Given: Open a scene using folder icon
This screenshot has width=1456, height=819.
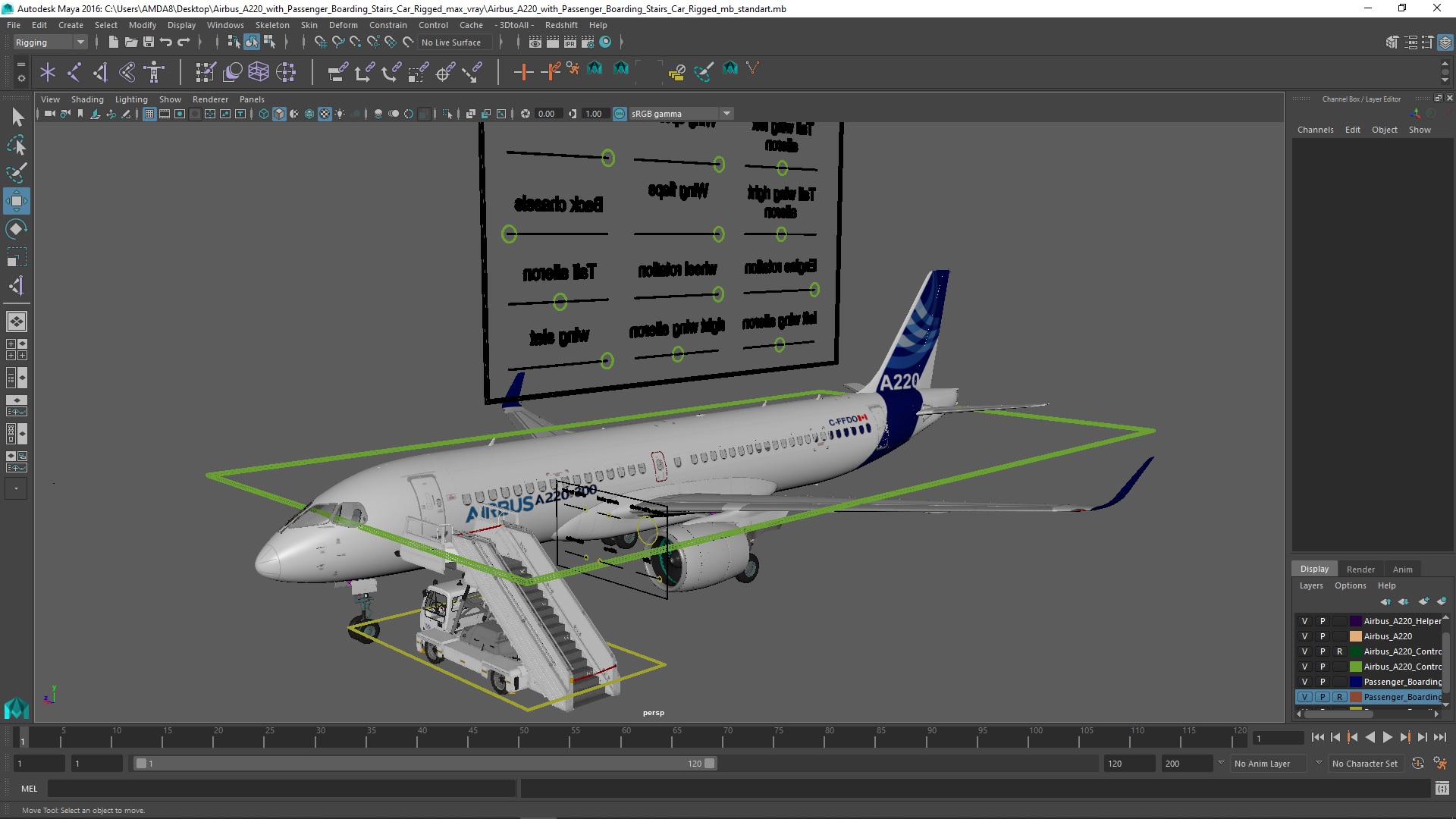Looking at the screenshot, I should 130,42.
